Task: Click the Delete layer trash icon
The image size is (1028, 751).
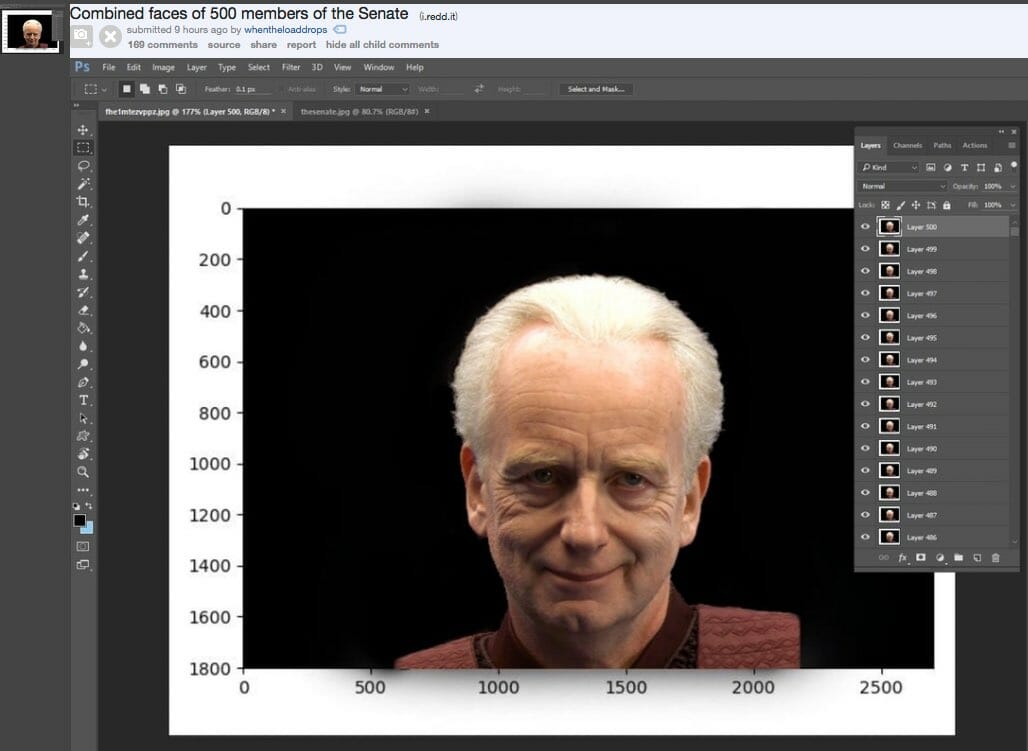Action: pos(995,558)
